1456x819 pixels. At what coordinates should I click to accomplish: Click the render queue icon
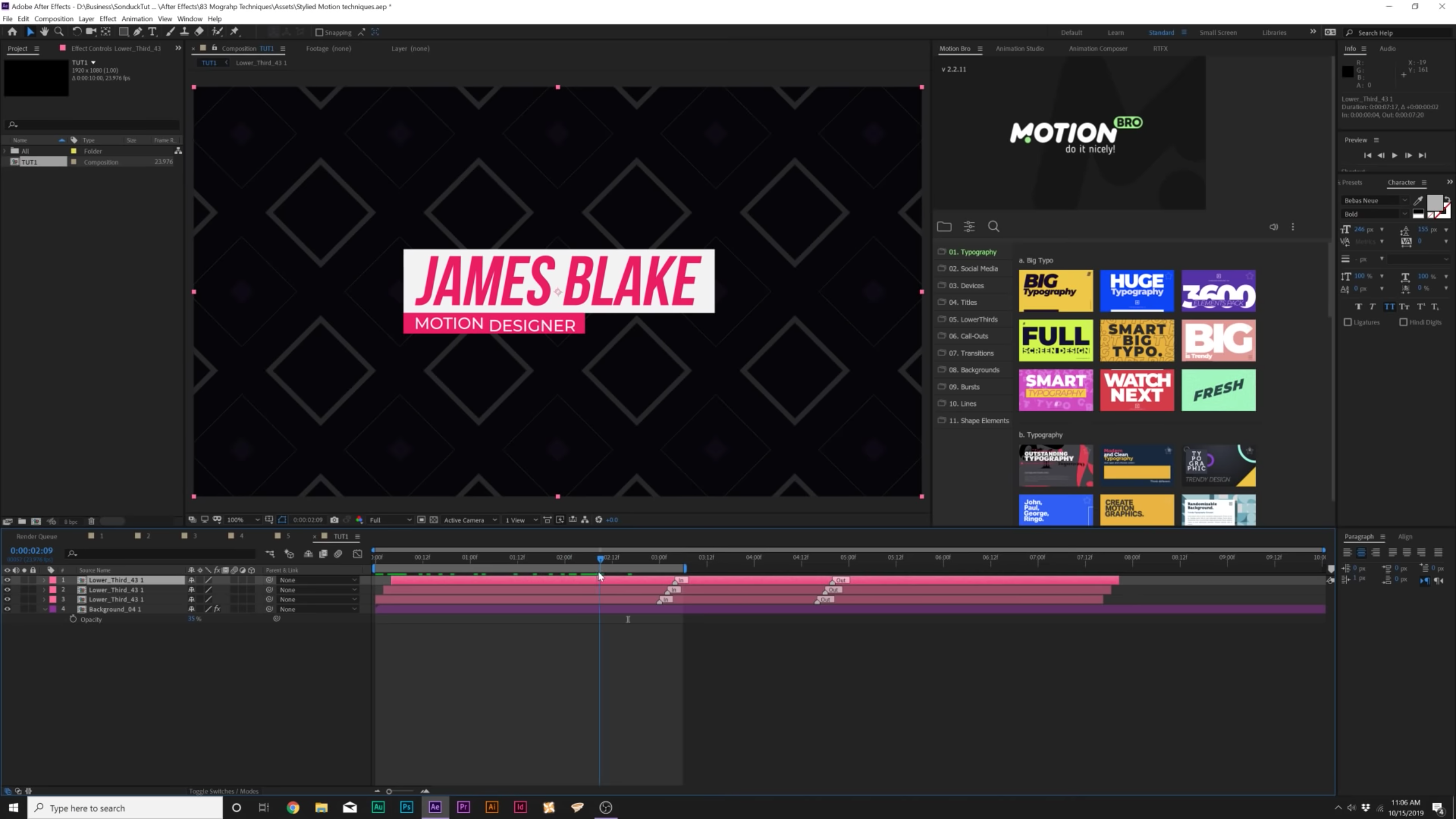click(x=36, y=536)
